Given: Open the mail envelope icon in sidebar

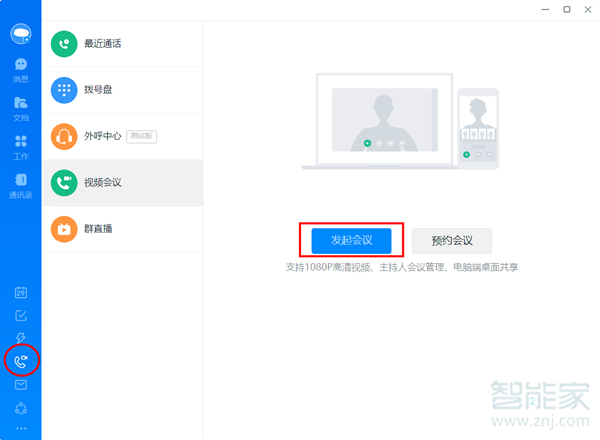Looking at the screenshot, I should click(x=20, y=385).
